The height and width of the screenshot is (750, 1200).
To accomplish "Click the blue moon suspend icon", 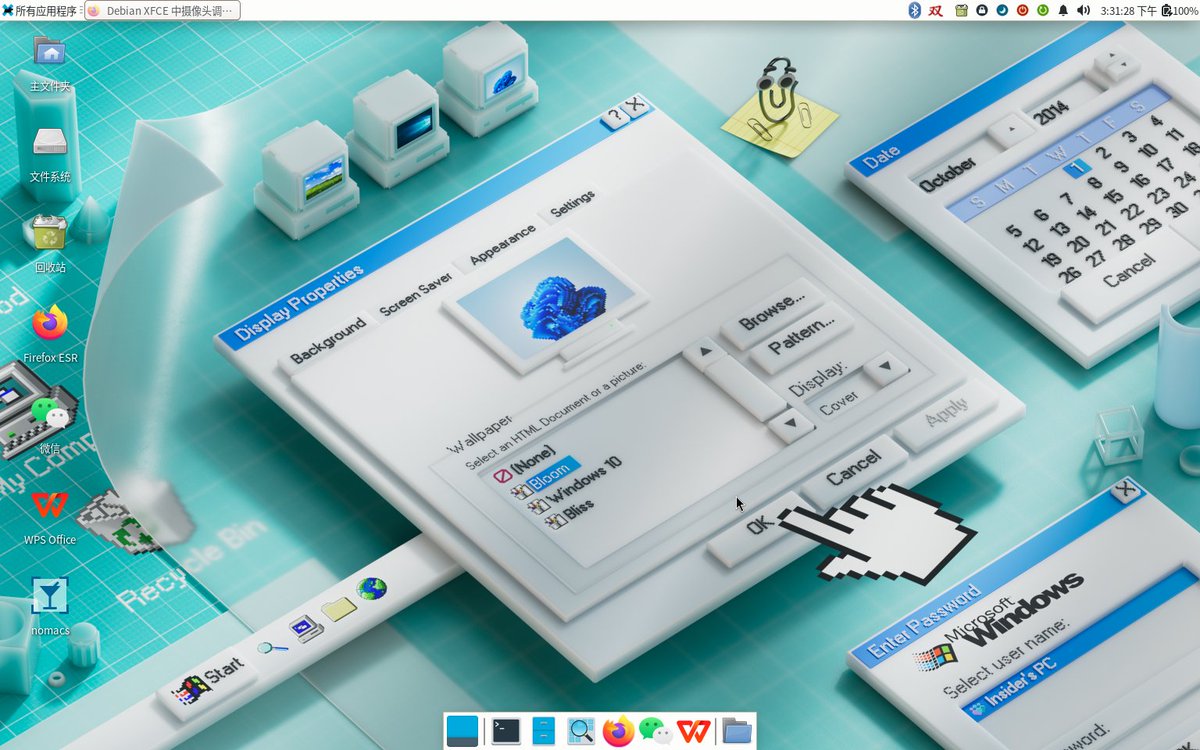I will coord(1002,10).
